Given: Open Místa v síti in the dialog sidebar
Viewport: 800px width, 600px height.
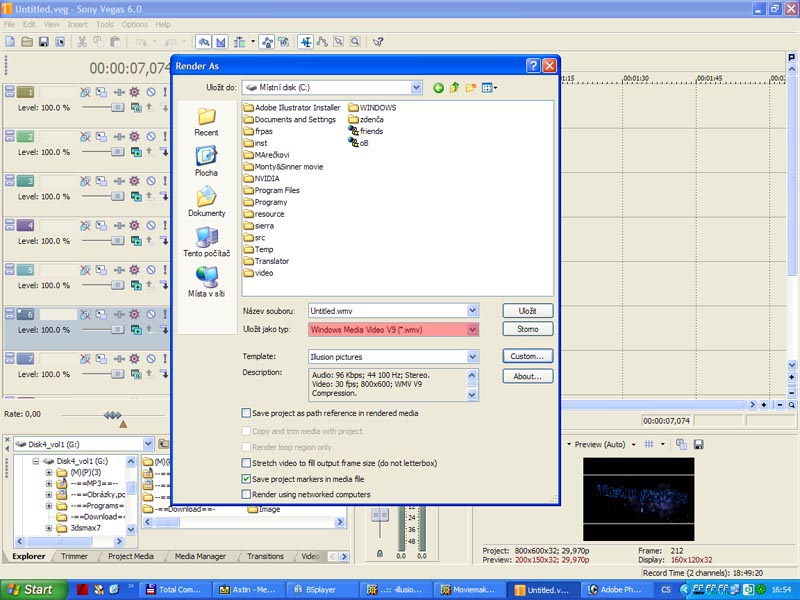Looking at the screenshot, I should (207, 282).
